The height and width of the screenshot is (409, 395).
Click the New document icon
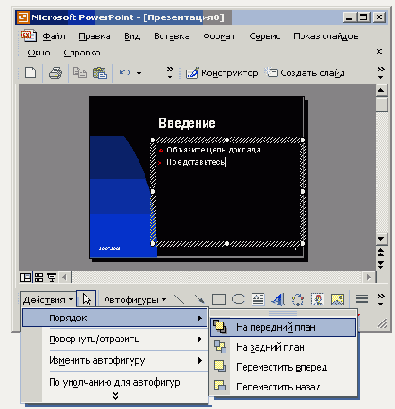pos(31,73)
